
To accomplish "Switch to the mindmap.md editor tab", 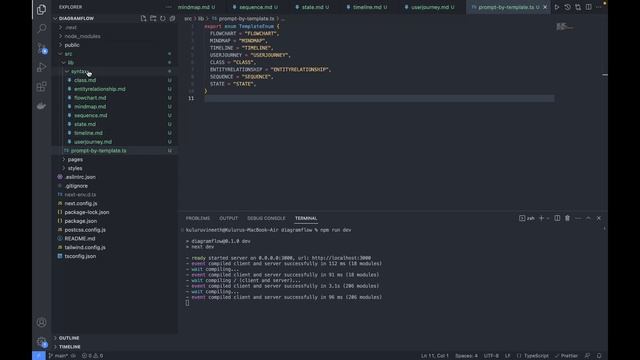I will coord(196,7).
